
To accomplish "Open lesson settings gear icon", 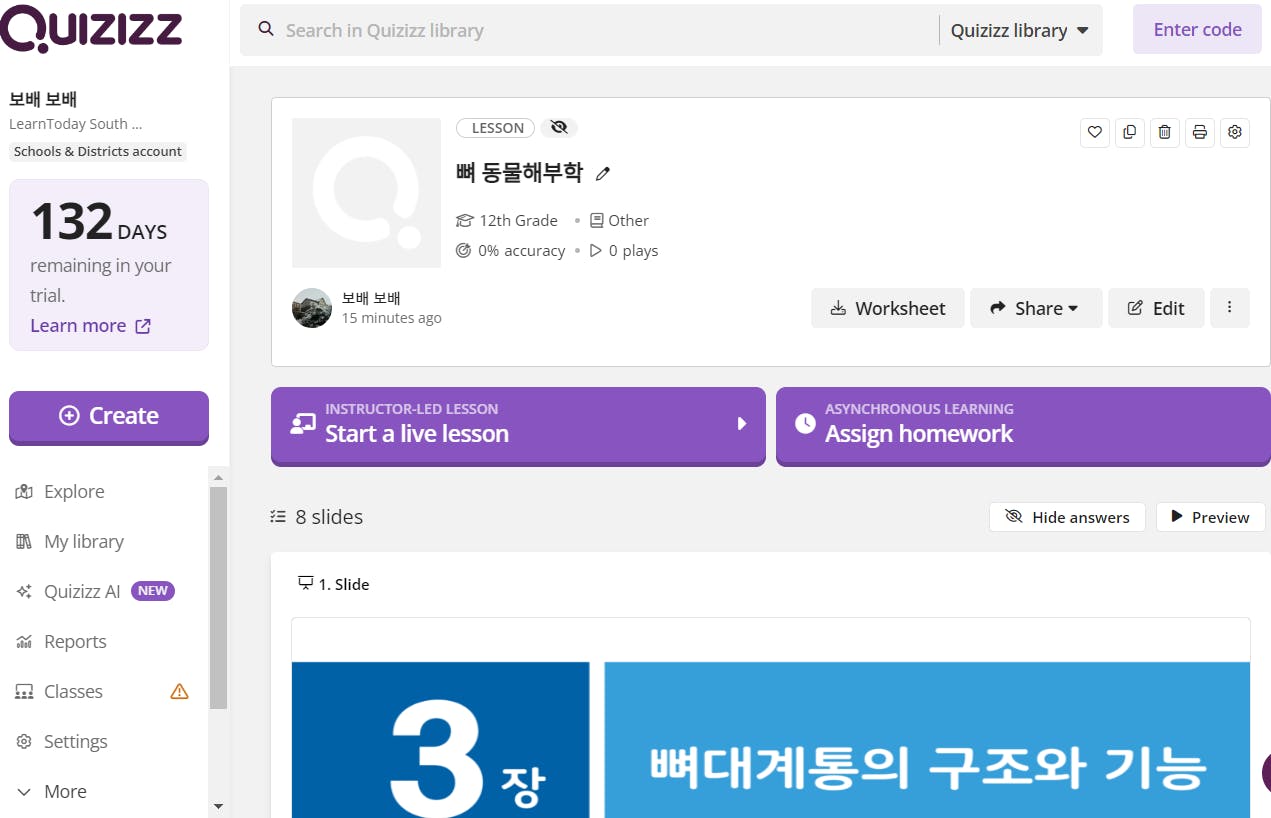I will coord(1235,132).
